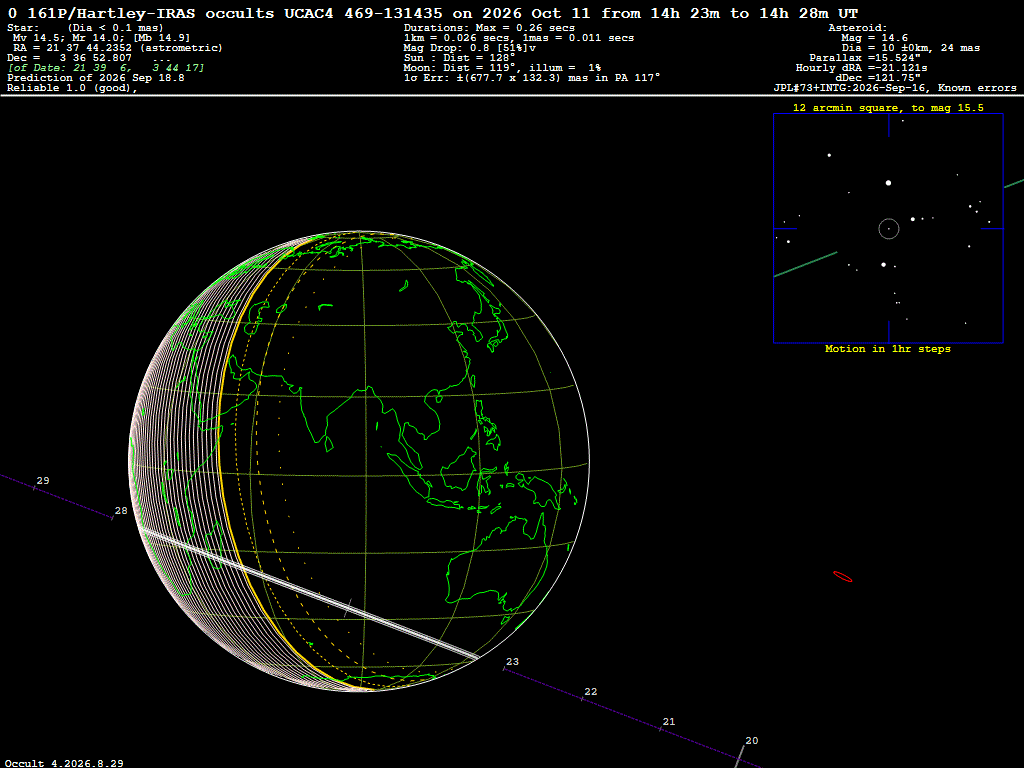Click the red error ellipse marker
This screenshot has height=768, width=1024.
842,577
